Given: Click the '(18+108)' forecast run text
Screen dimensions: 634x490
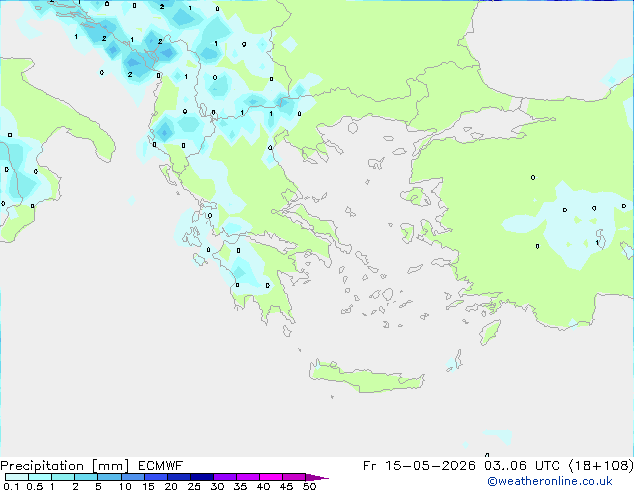Looking at the screenshot, I should coord(601,466).
